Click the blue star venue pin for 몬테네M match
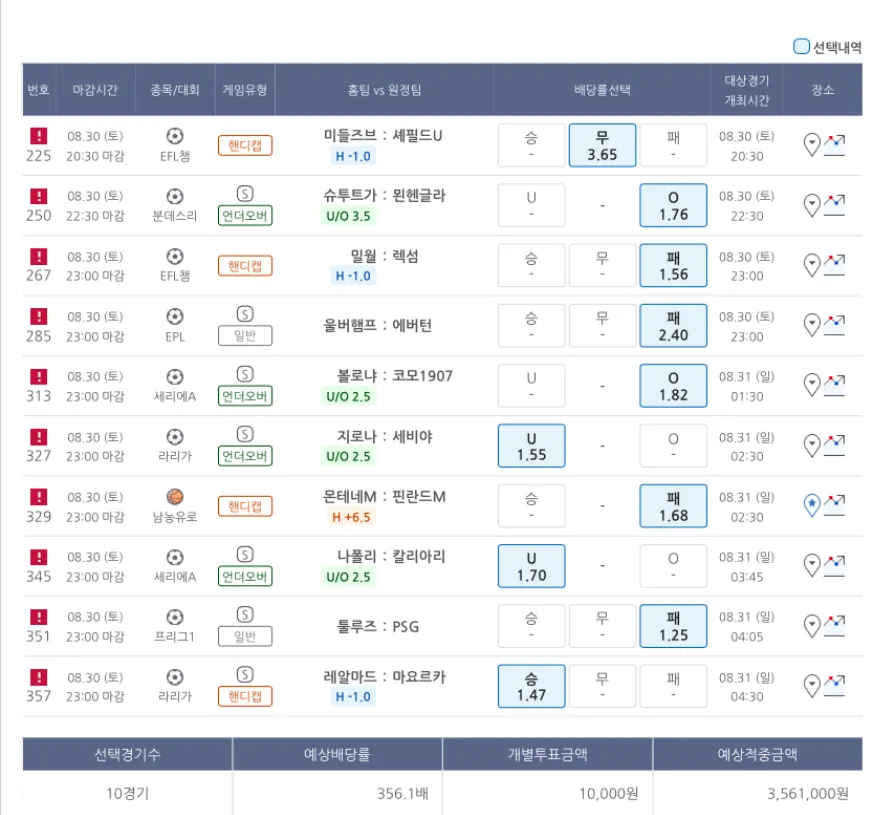 [x=812, y=507]
